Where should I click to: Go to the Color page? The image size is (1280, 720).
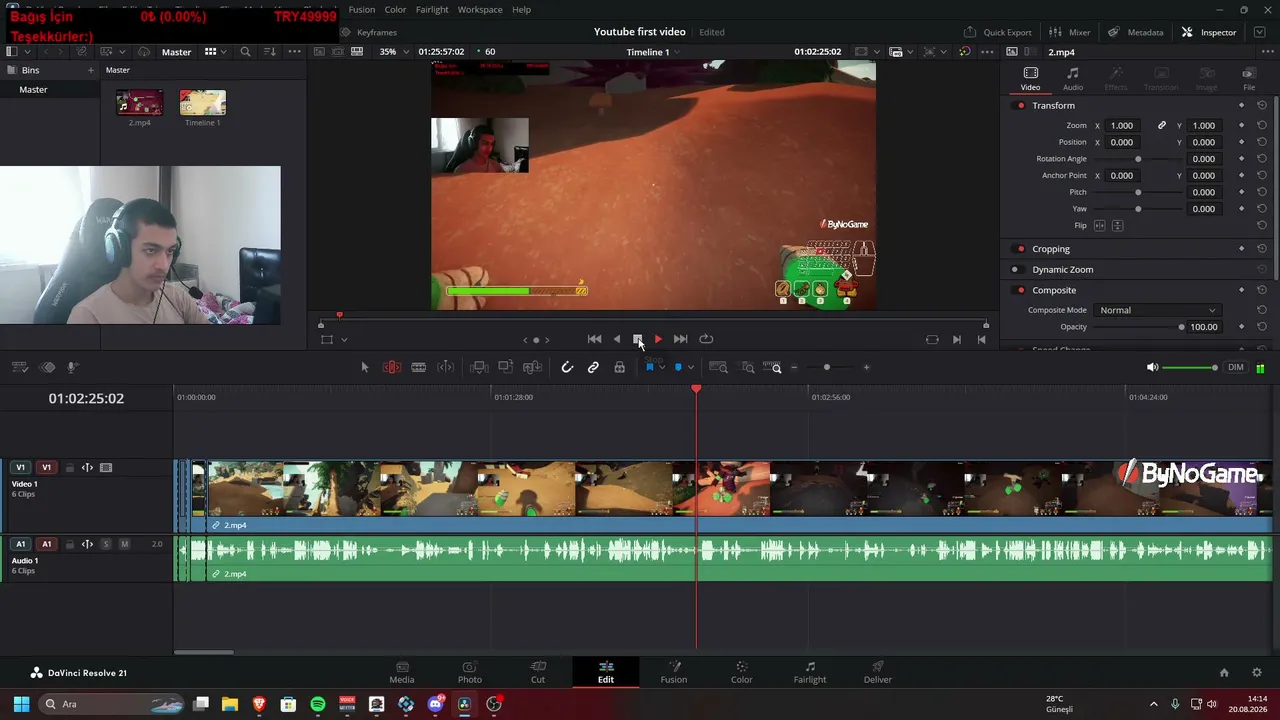click(x=741, y=672)
